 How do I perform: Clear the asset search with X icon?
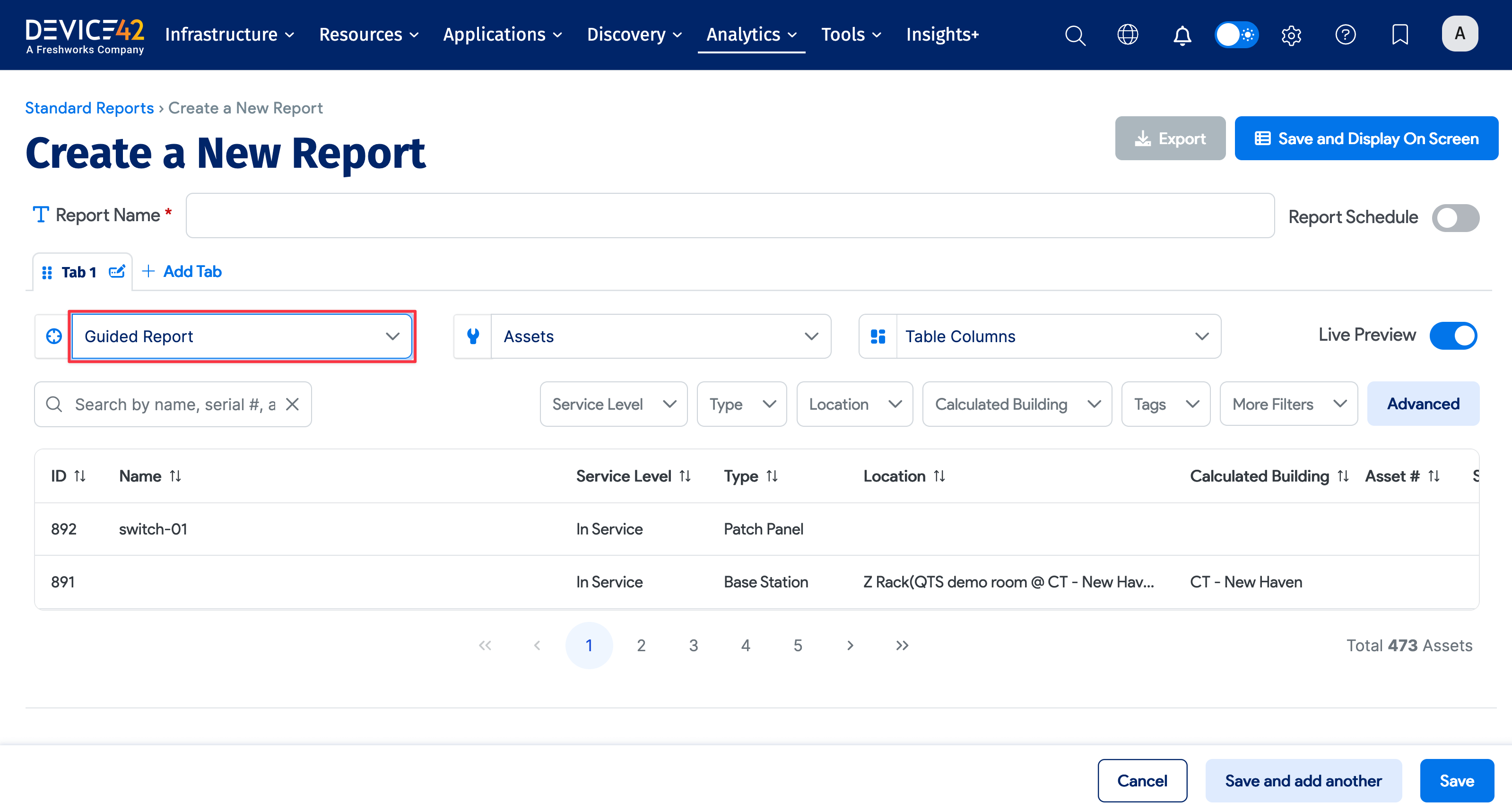tap(292, 404)
